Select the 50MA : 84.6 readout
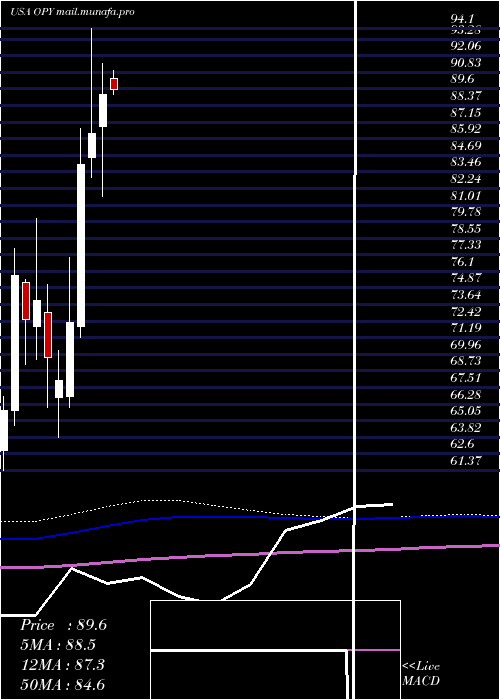 (x=63, y=684)
